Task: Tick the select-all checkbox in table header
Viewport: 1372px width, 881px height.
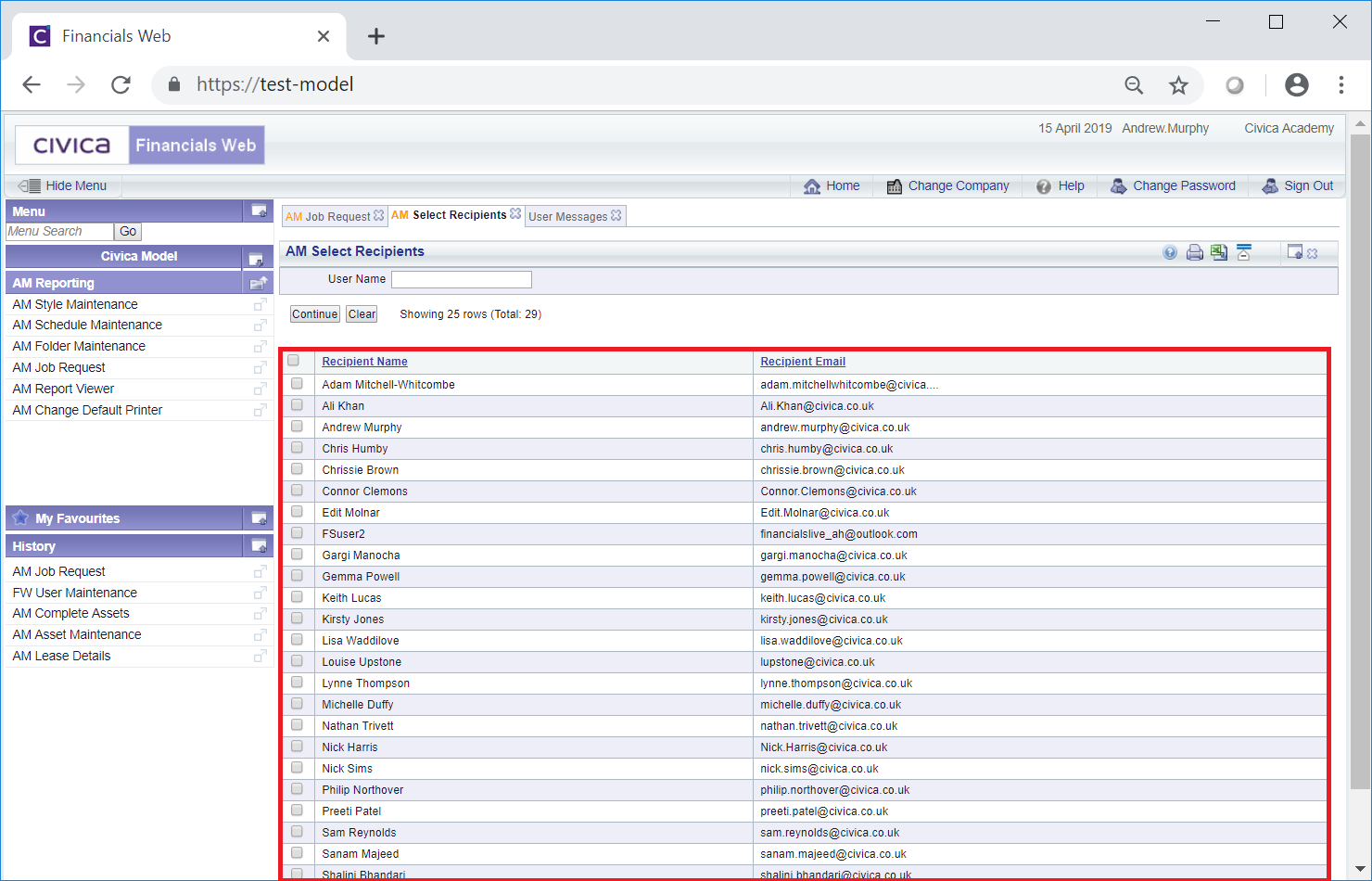Action: [x=294, y=361]
